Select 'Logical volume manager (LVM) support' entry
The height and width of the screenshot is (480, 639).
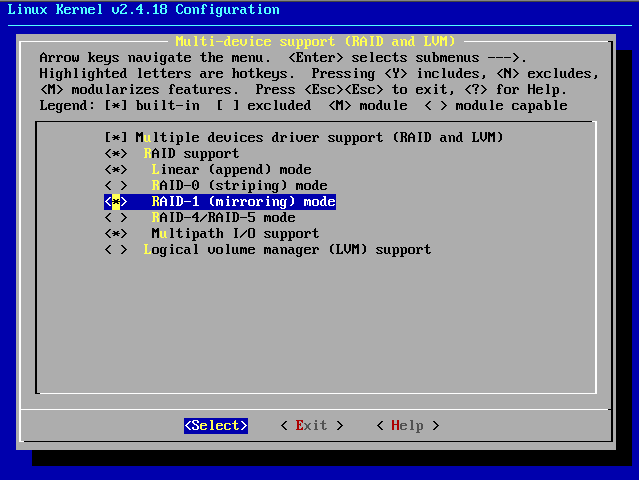287,249
